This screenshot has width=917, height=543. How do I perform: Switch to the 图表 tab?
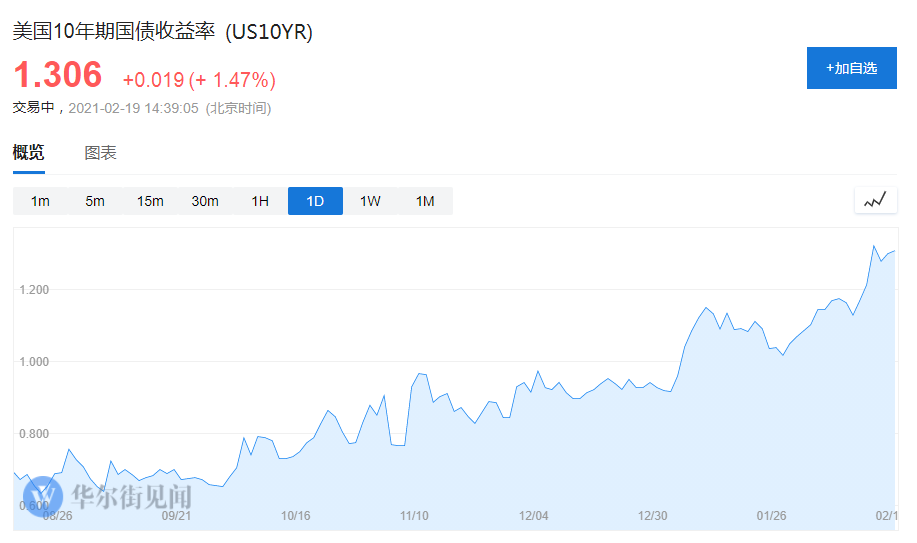pyautogui.click(x=100, y=153)
